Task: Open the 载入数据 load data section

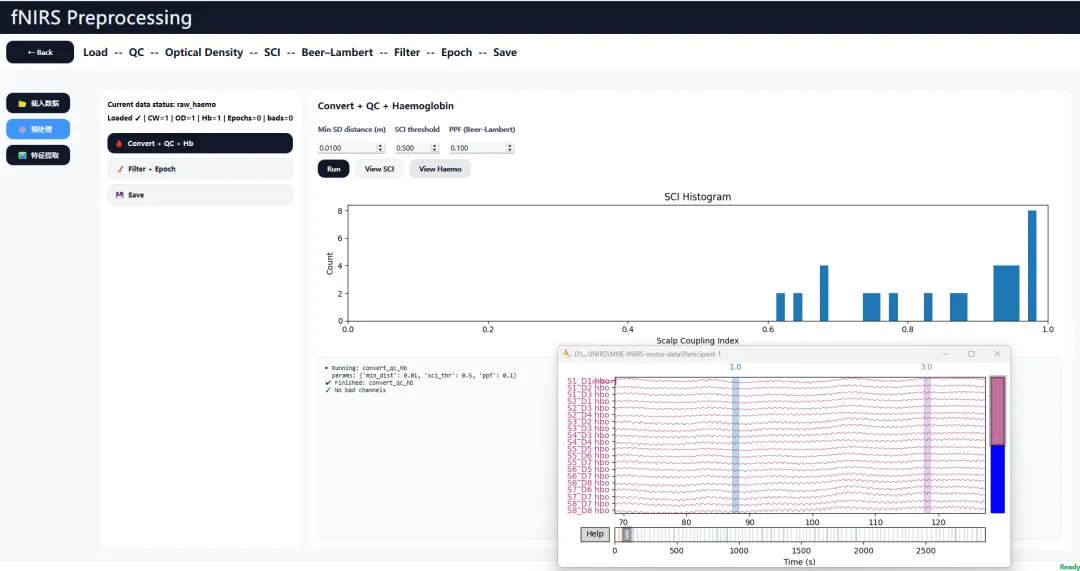Action: point(38,103)
